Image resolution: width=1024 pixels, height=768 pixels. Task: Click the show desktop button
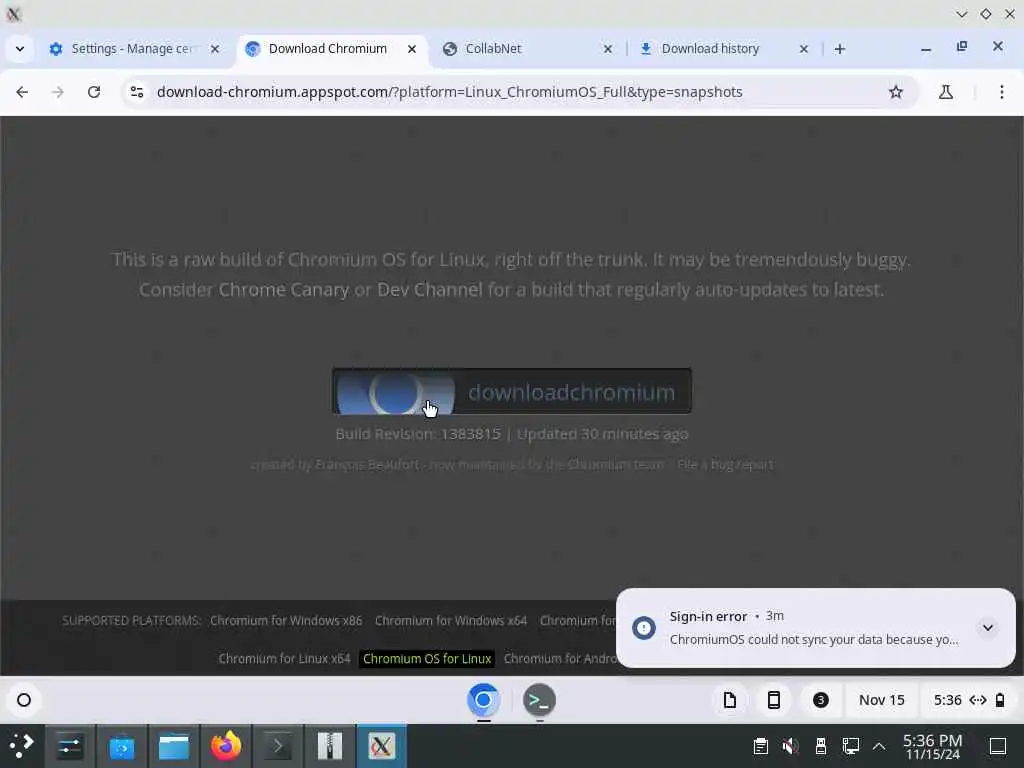tap(998, 746)
